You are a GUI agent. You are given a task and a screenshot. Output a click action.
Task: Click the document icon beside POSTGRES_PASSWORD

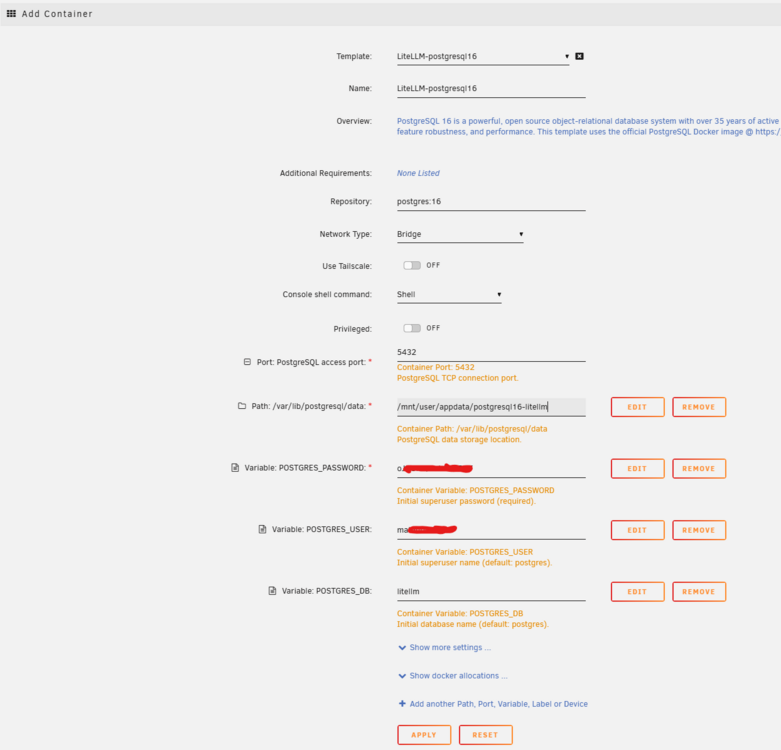(x=235, y=468)
